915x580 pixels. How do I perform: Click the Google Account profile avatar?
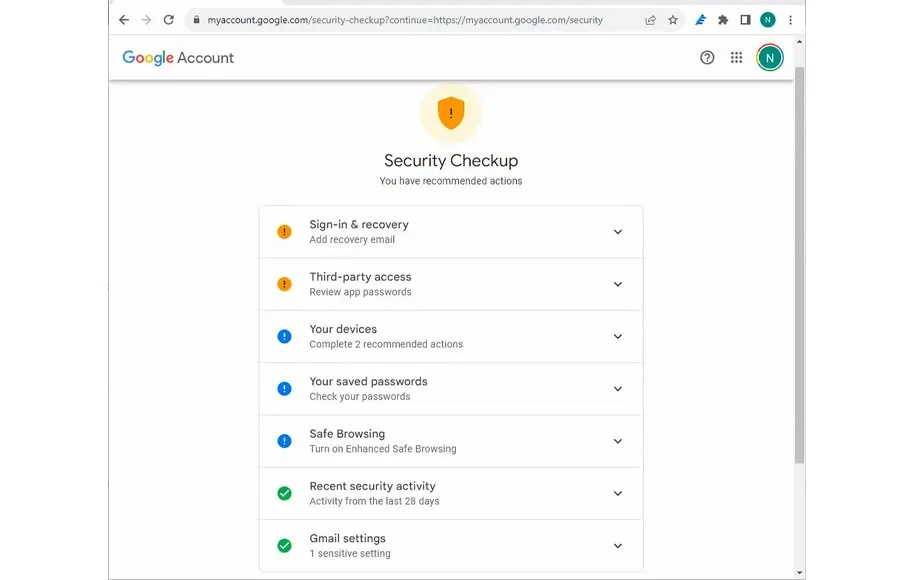(x=769, y=58)
